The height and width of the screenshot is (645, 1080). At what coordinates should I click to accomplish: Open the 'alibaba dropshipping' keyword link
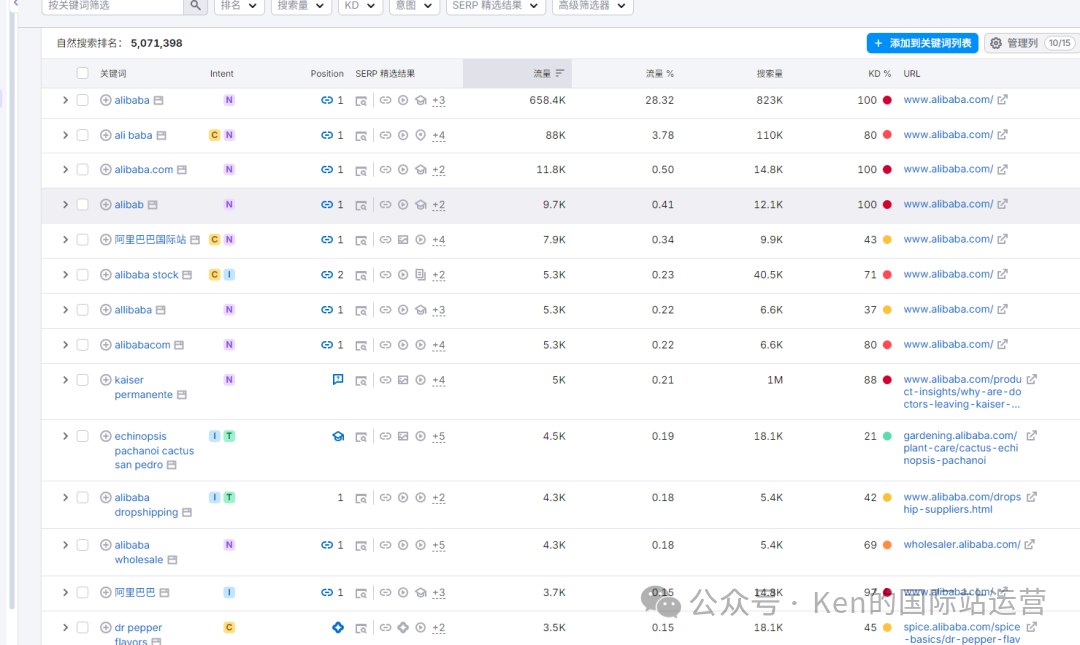[x=146, y=504]
